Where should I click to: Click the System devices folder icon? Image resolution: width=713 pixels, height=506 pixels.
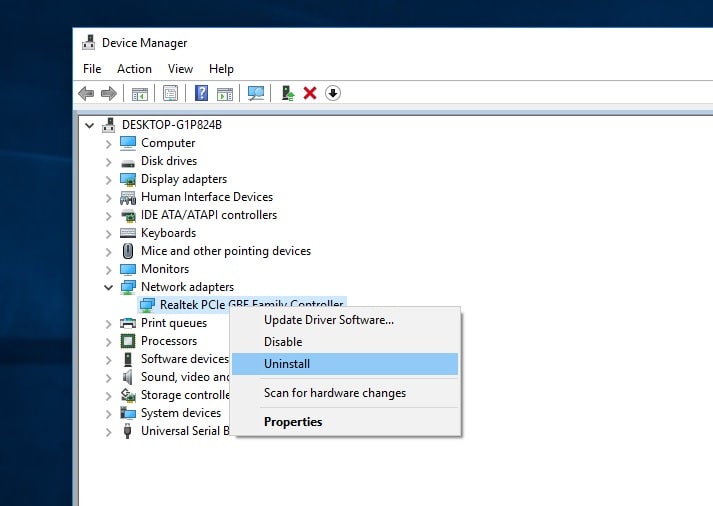[x=128, y=413]
